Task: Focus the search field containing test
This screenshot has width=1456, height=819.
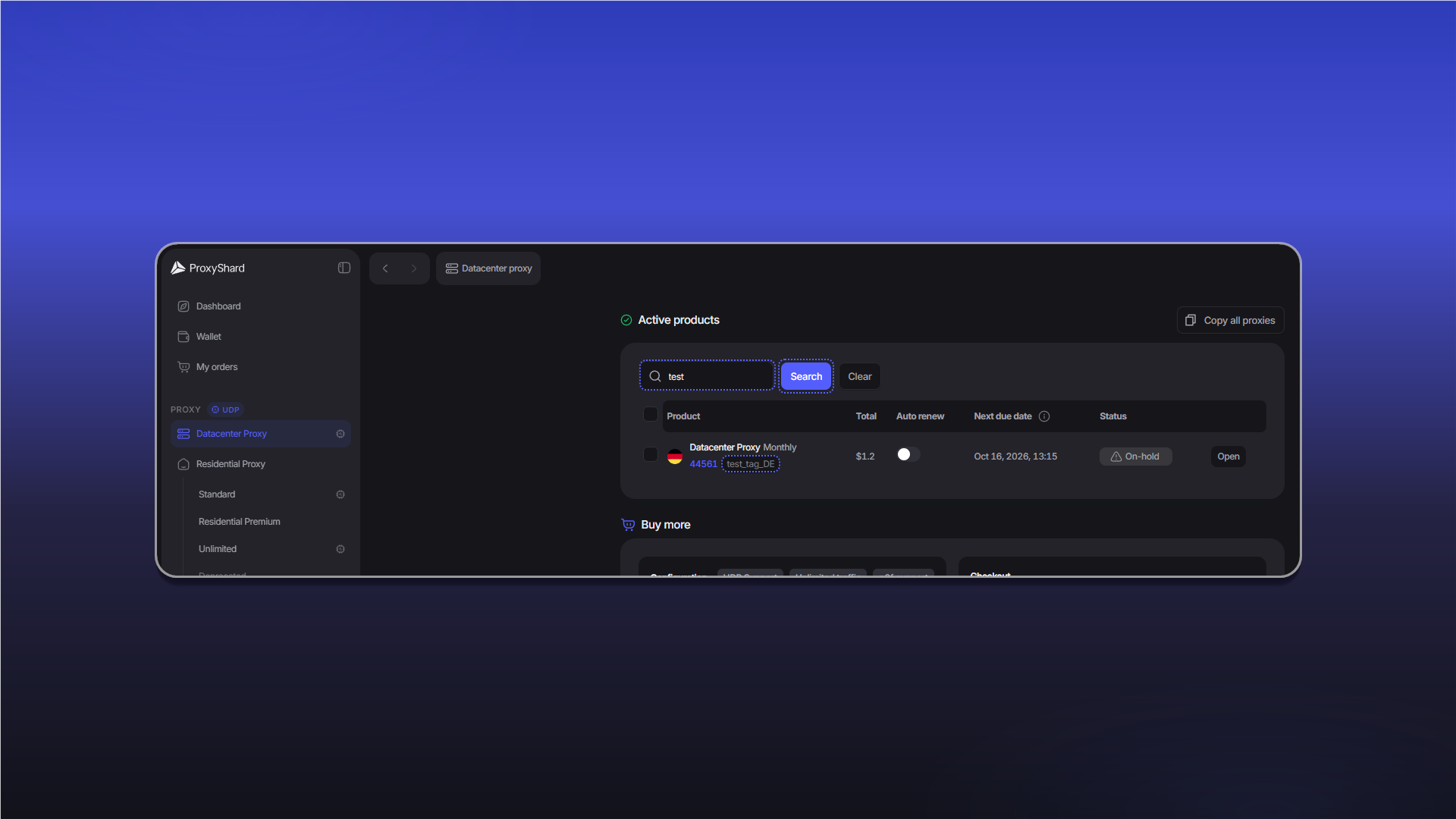Action: pyautogui.click(x=707, y=375)
